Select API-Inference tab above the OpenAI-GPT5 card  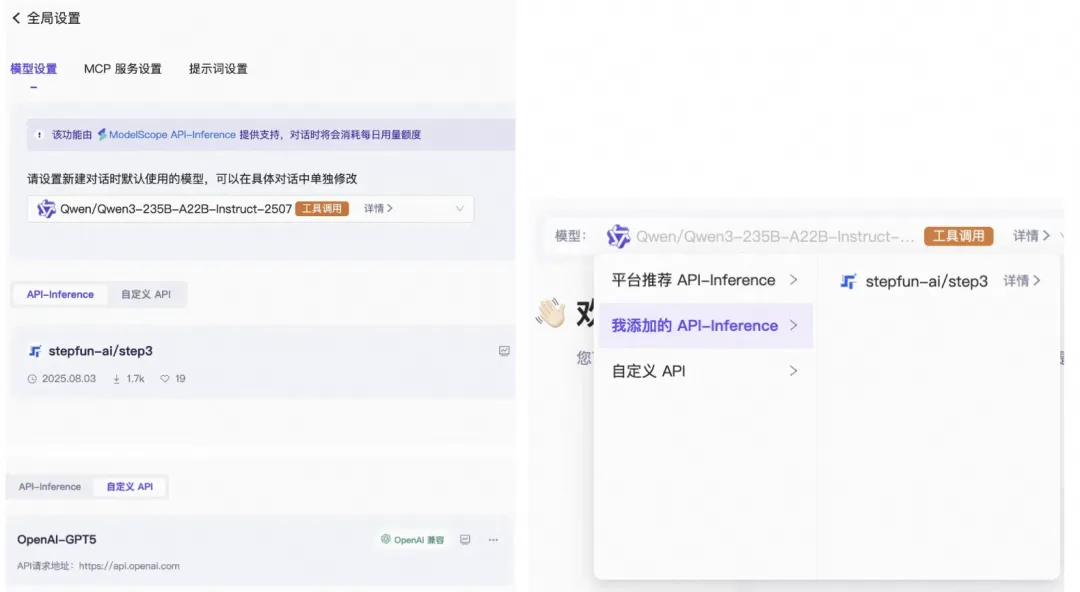point(50,487)
